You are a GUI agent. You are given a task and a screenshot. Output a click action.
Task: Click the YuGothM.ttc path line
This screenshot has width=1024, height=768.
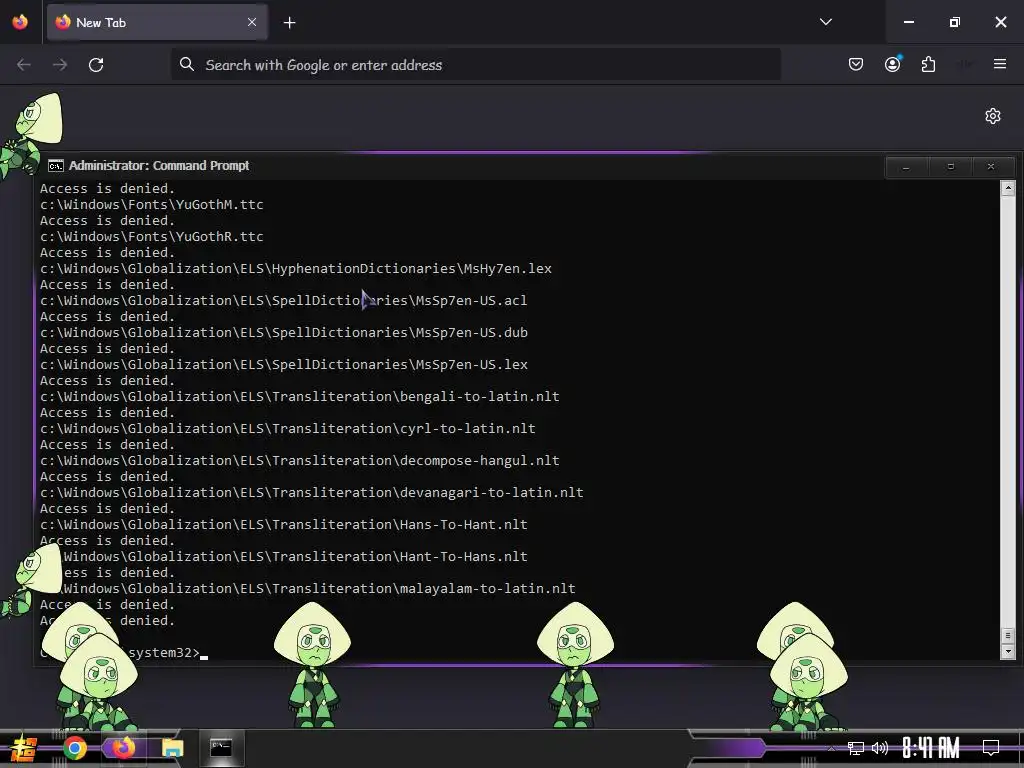152,204
